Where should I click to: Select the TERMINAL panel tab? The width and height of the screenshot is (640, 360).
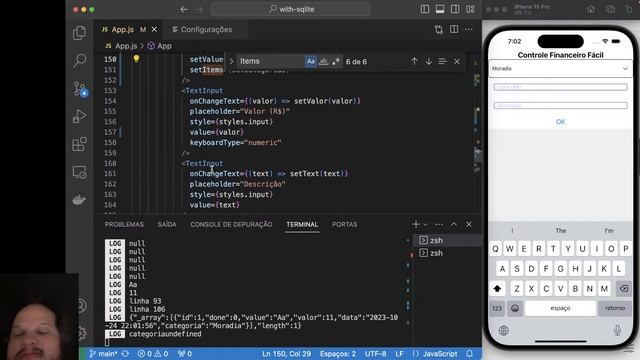pos(302,224)
